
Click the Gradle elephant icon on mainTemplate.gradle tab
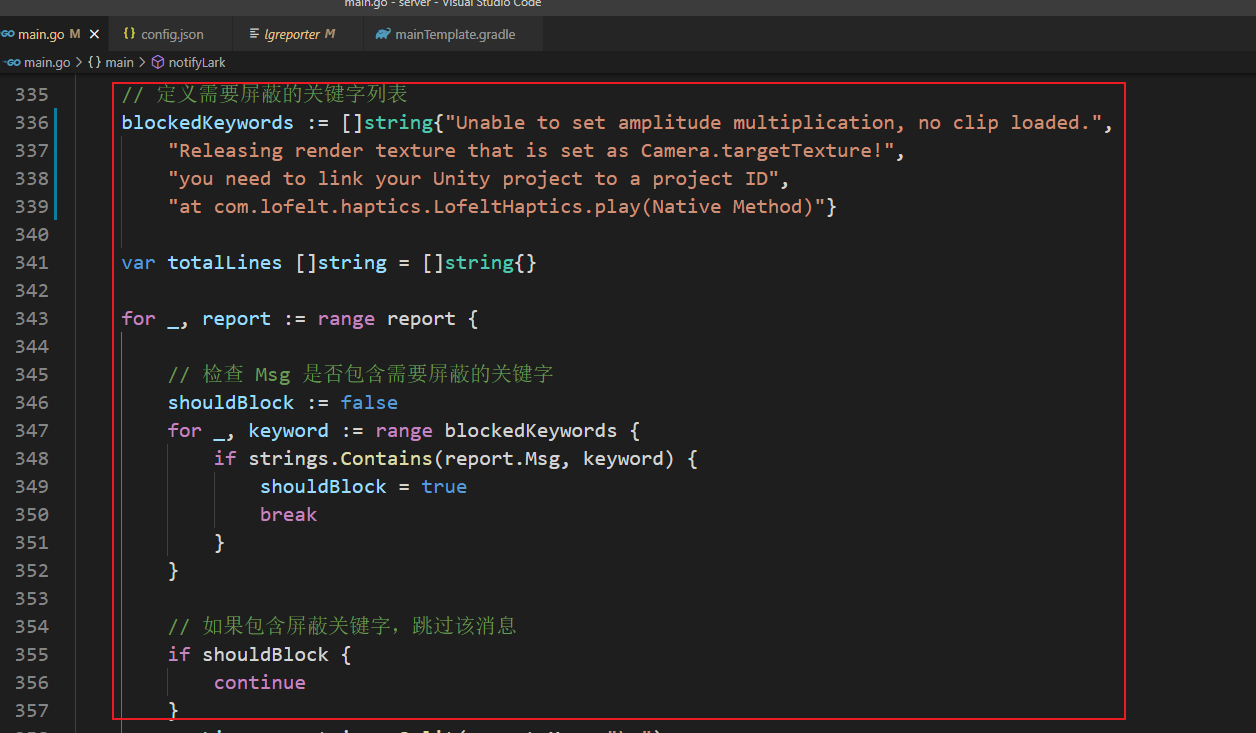click(383, 34)
